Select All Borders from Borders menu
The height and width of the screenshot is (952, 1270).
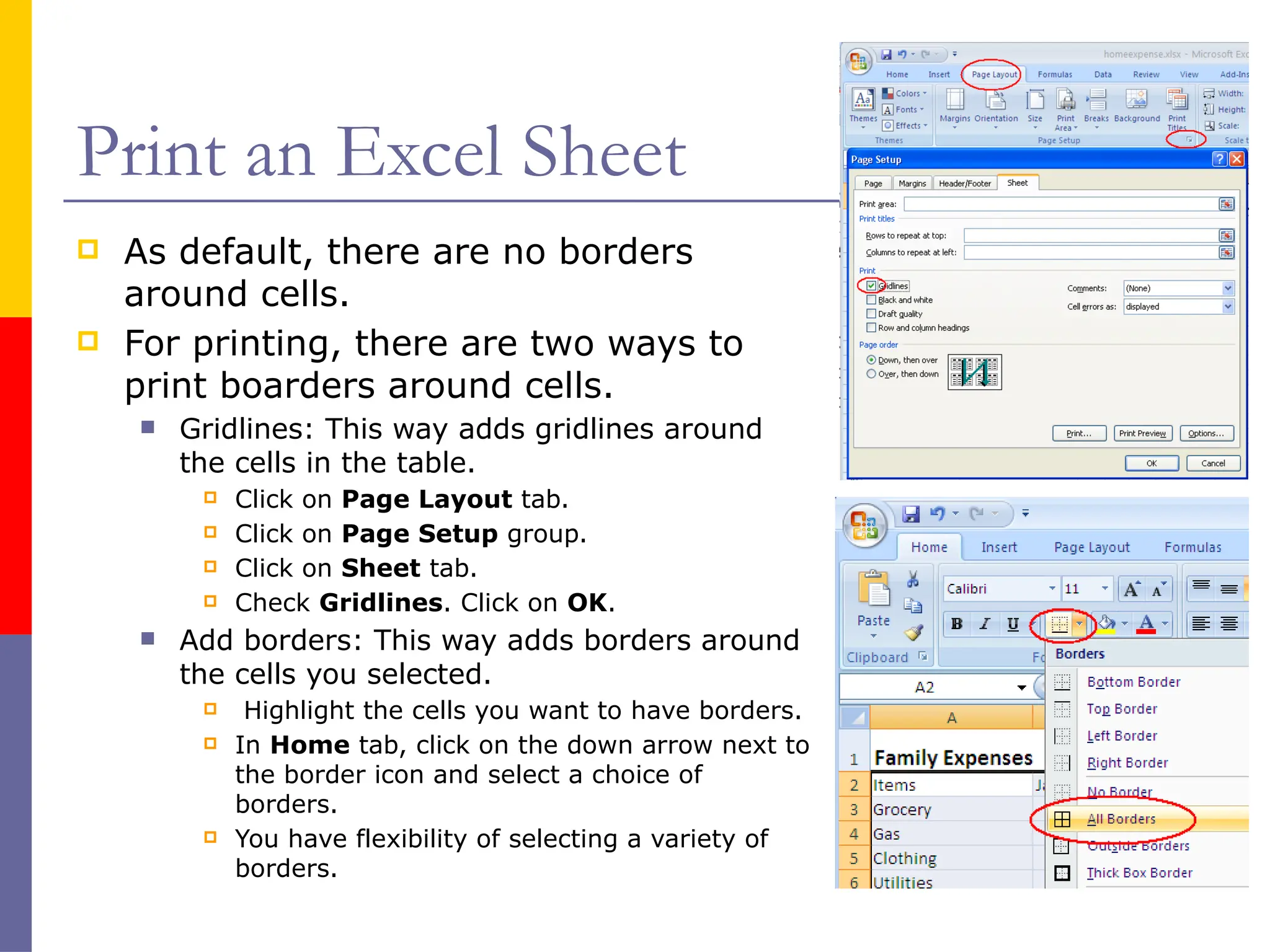coord(1121,819)
